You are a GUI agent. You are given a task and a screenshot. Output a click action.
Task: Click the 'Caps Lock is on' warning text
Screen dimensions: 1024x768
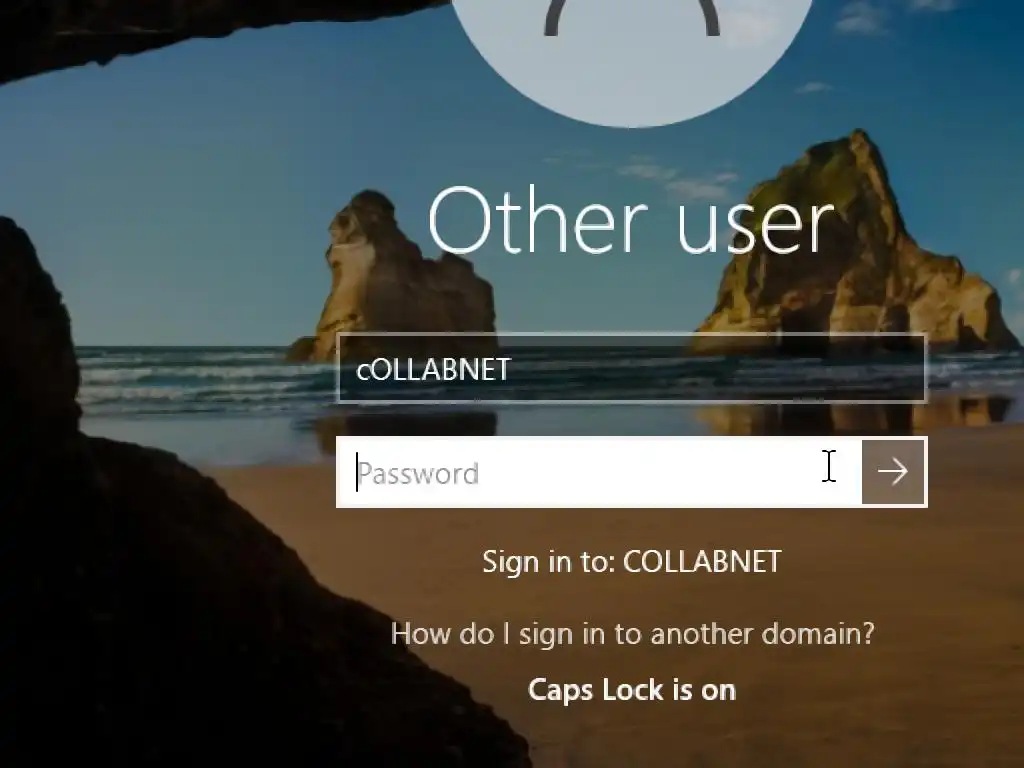point(632,690)
